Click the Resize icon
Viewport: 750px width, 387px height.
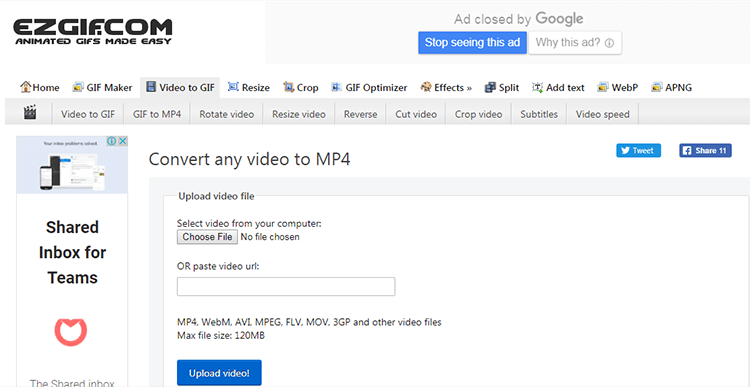tap(233, 87)
